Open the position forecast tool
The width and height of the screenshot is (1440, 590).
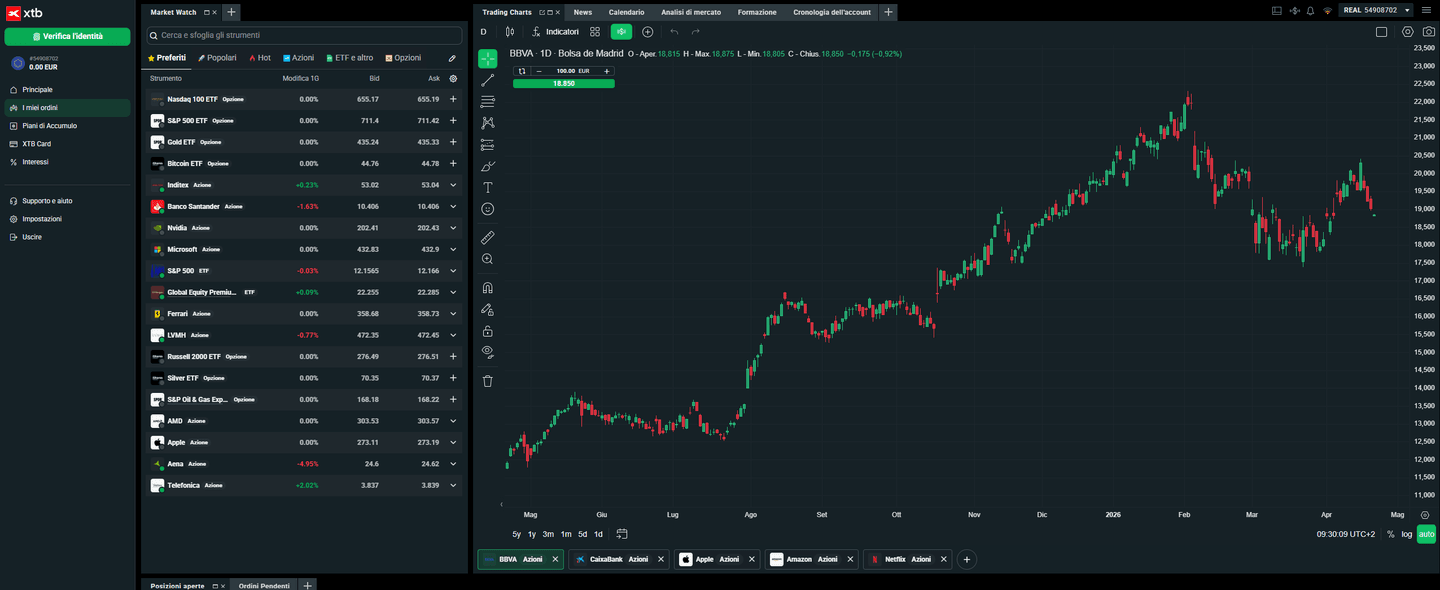488,145
